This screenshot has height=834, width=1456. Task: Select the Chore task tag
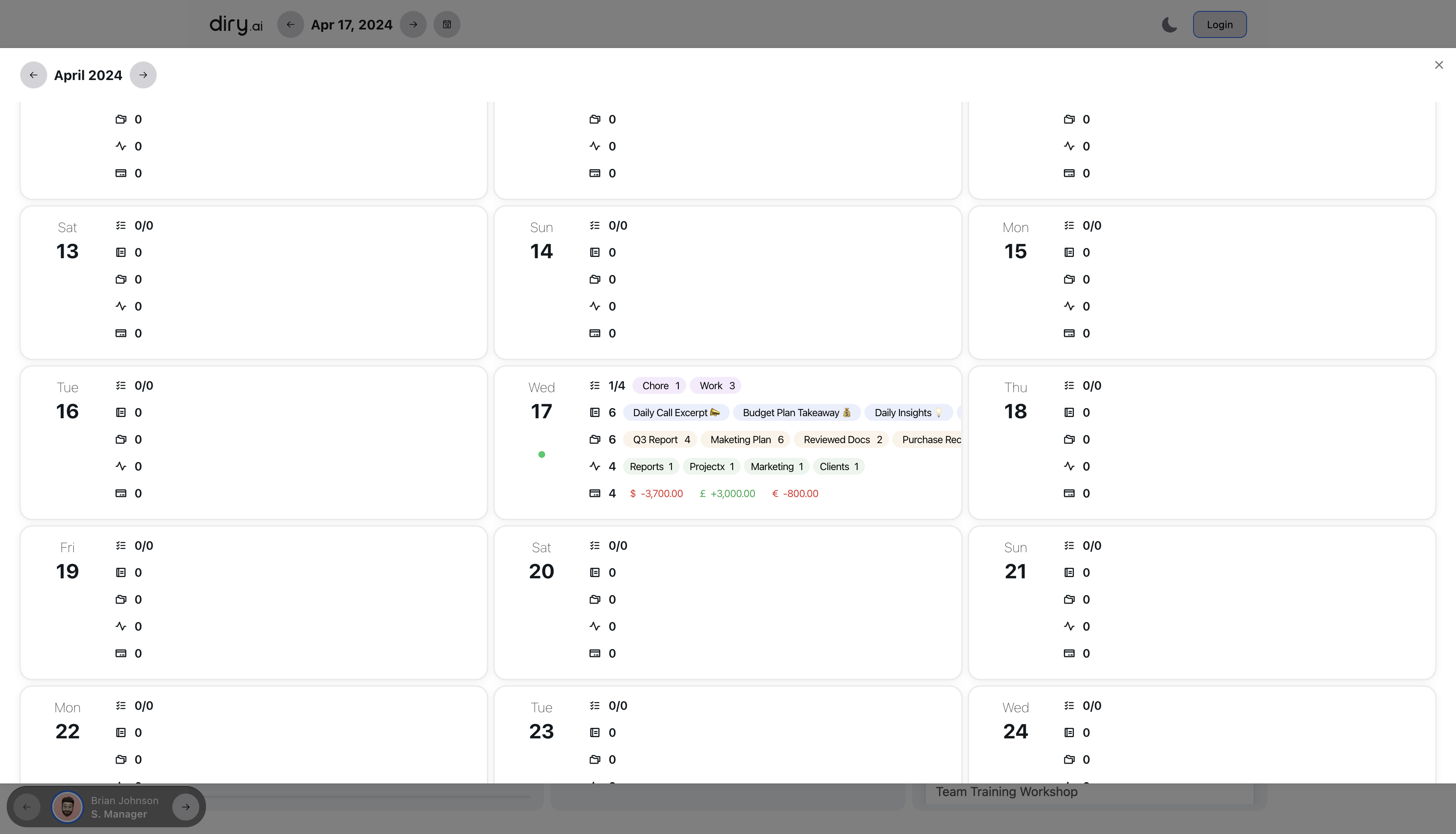[661, 385]
